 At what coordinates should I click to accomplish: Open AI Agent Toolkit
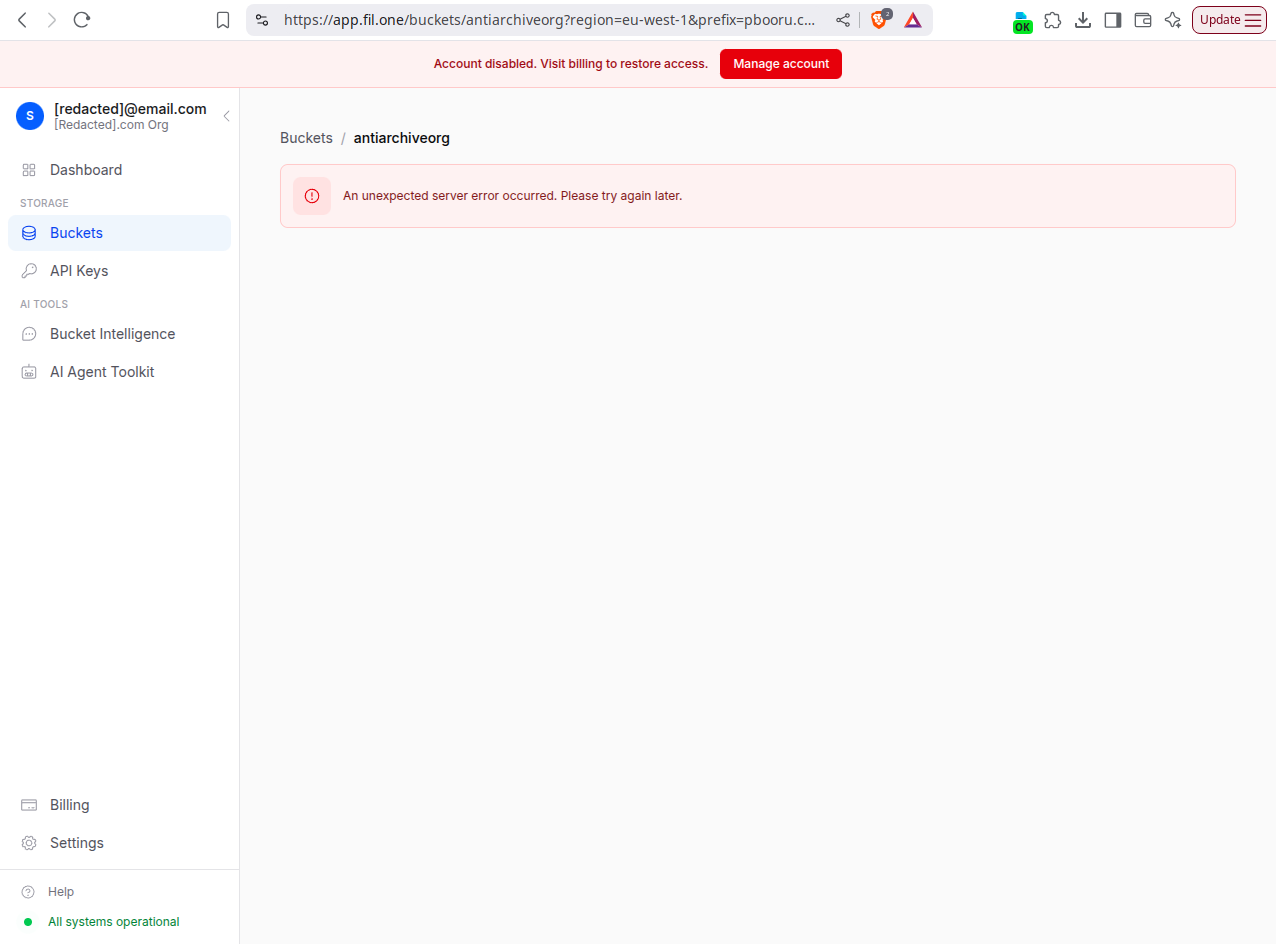(x=119, y=372)
